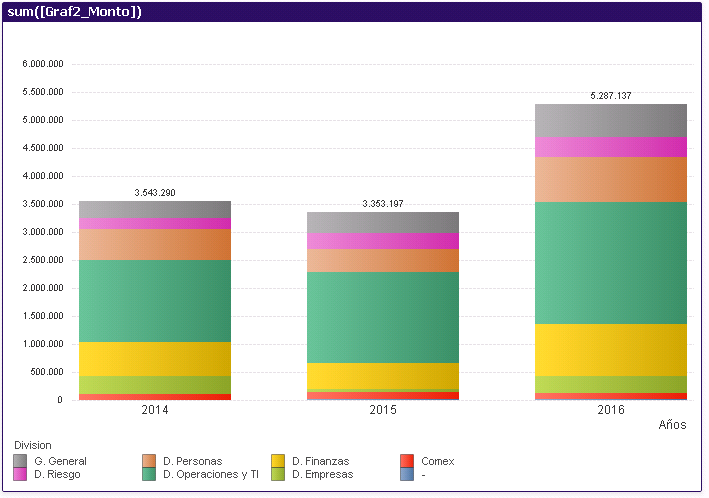Select the green segment of the 2015 bar
This screenshot has width=709, height=498.
coord(383,318)
